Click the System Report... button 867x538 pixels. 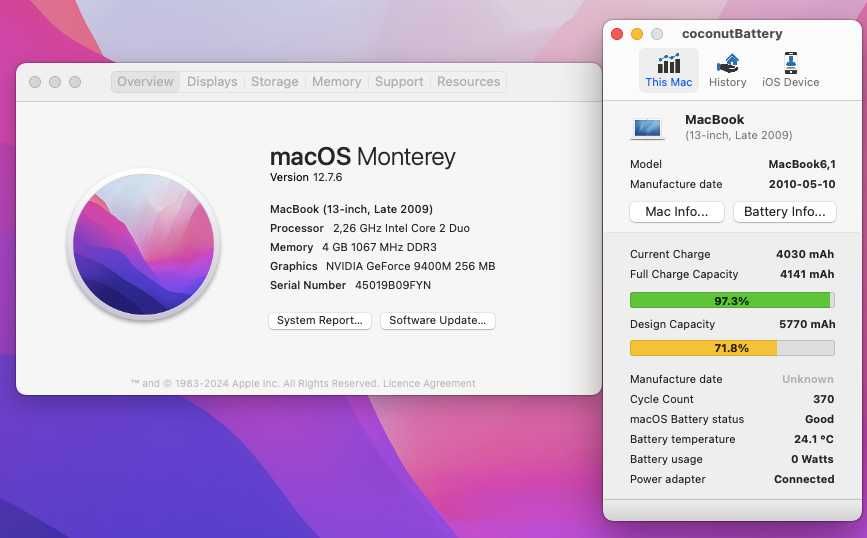pos(320,321)
